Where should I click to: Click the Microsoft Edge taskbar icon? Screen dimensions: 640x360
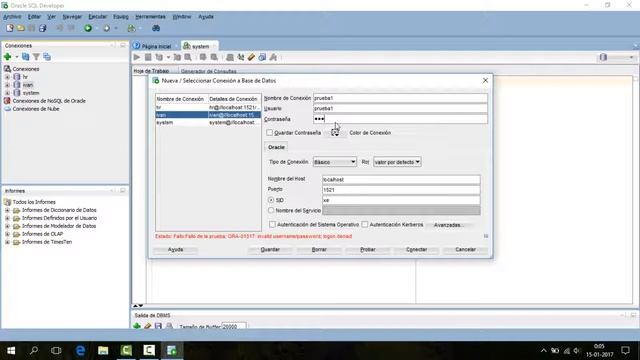(80, 350)
